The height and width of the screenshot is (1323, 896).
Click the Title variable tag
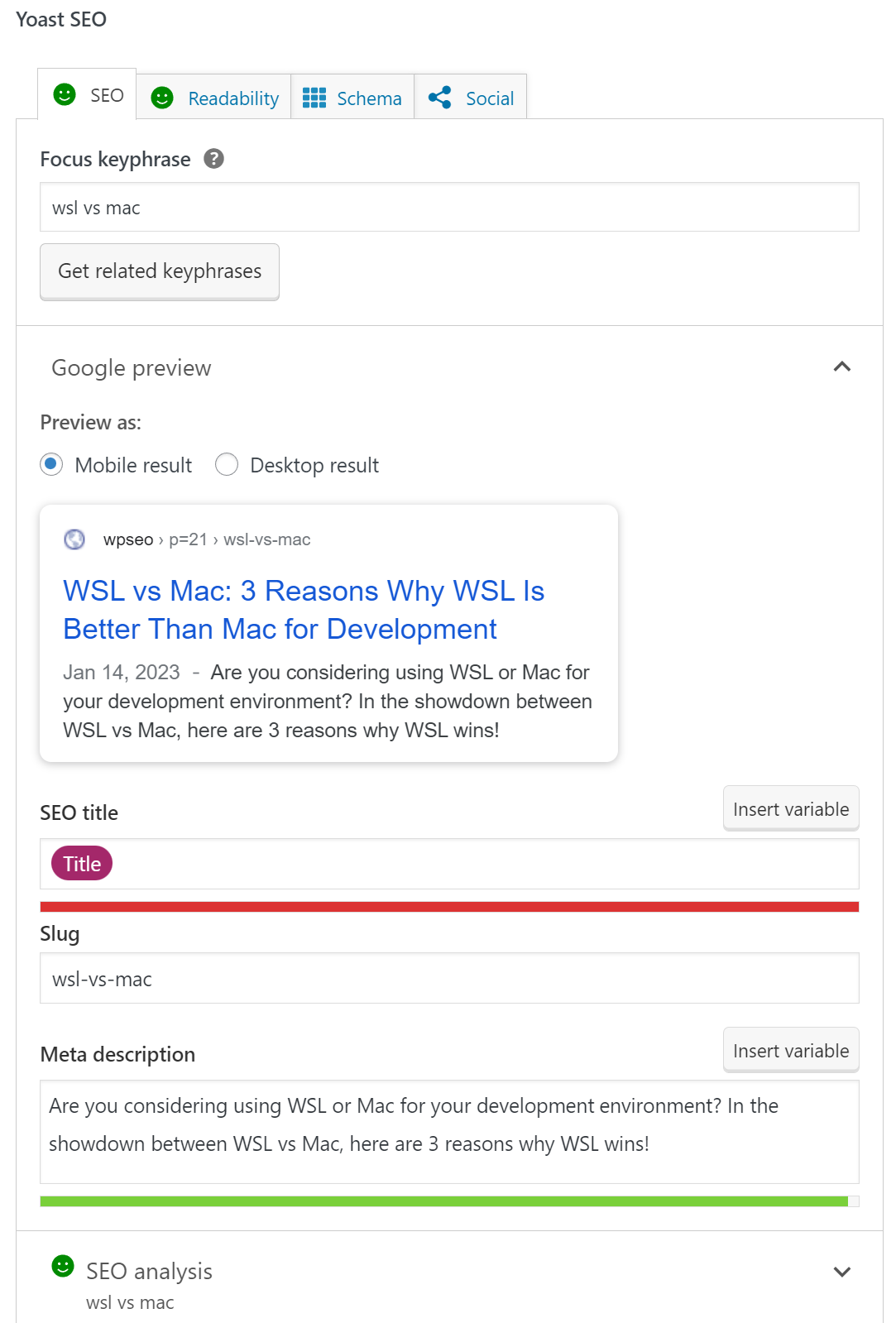[82, 863]
